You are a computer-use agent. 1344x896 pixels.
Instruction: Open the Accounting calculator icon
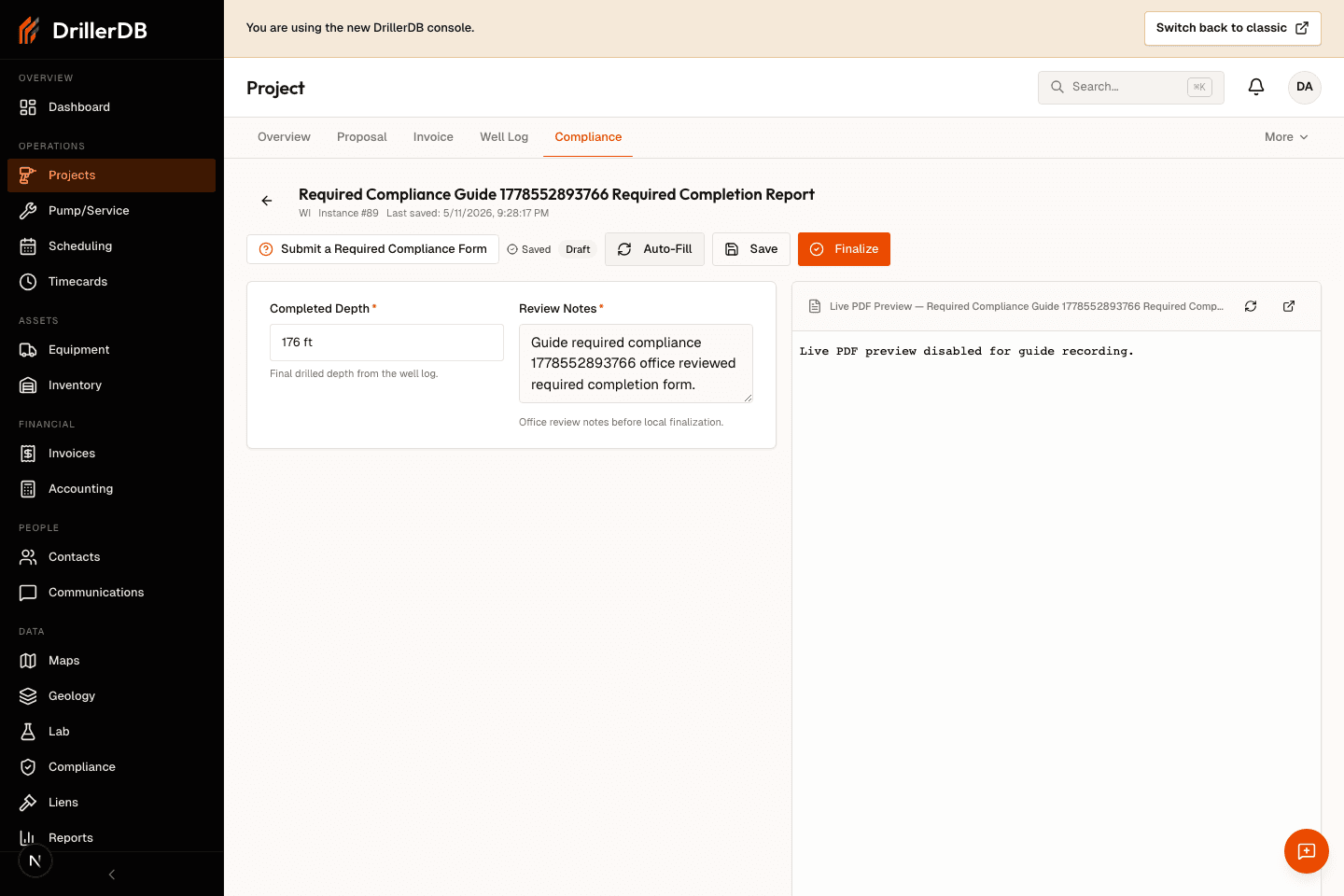point(28,489)
